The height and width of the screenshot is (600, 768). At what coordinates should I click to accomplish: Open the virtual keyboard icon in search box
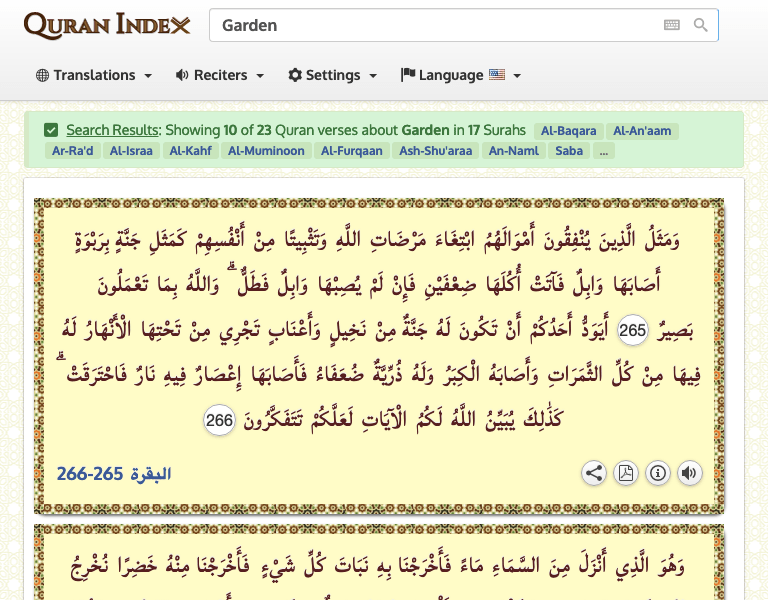click(672, 25)
